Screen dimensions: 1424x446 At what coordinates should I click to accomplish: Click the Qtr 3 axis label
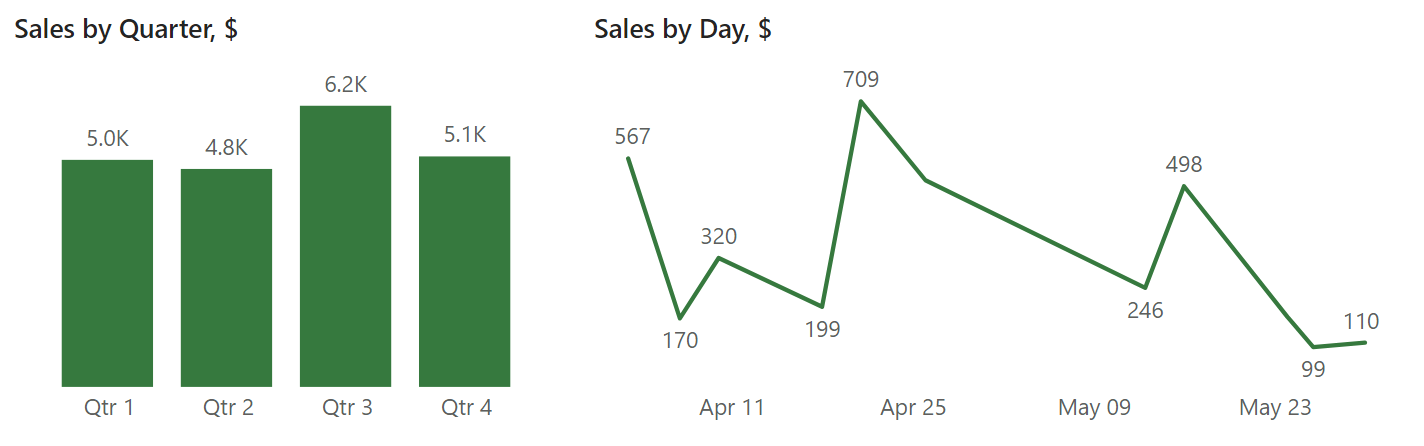coord(347,408)
